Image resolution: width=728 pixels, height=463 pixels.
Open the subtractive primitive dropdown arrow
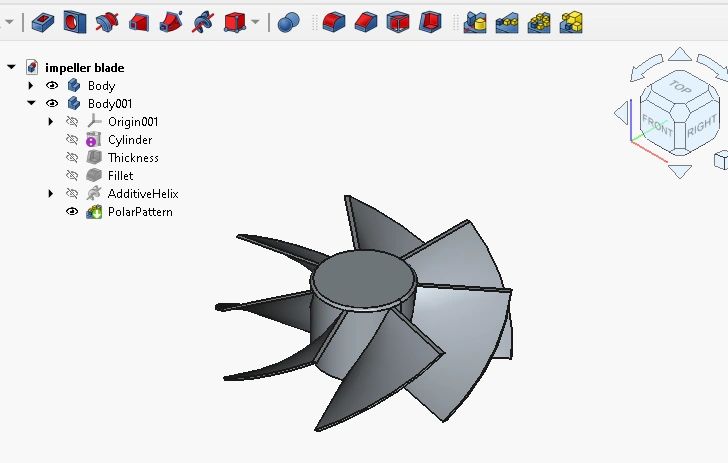(x=255, y=22)
